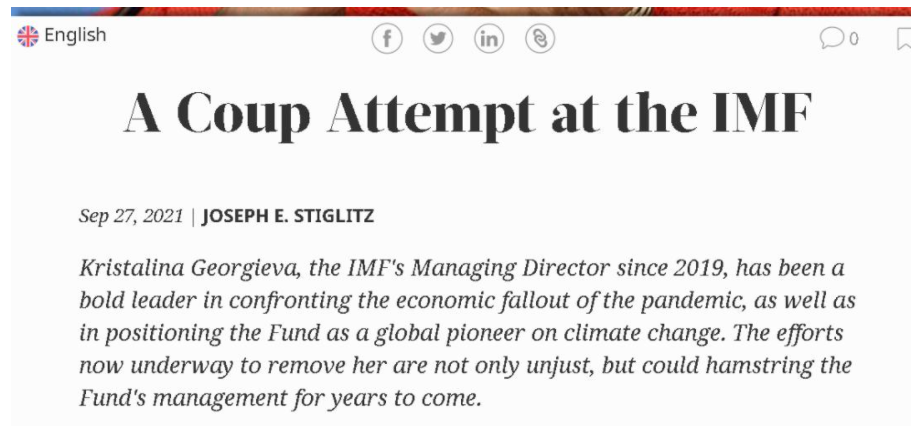920x426 pixels.
Task: Click the Sep 27, 2021 publication date
Action: click(x=132, y=216)
